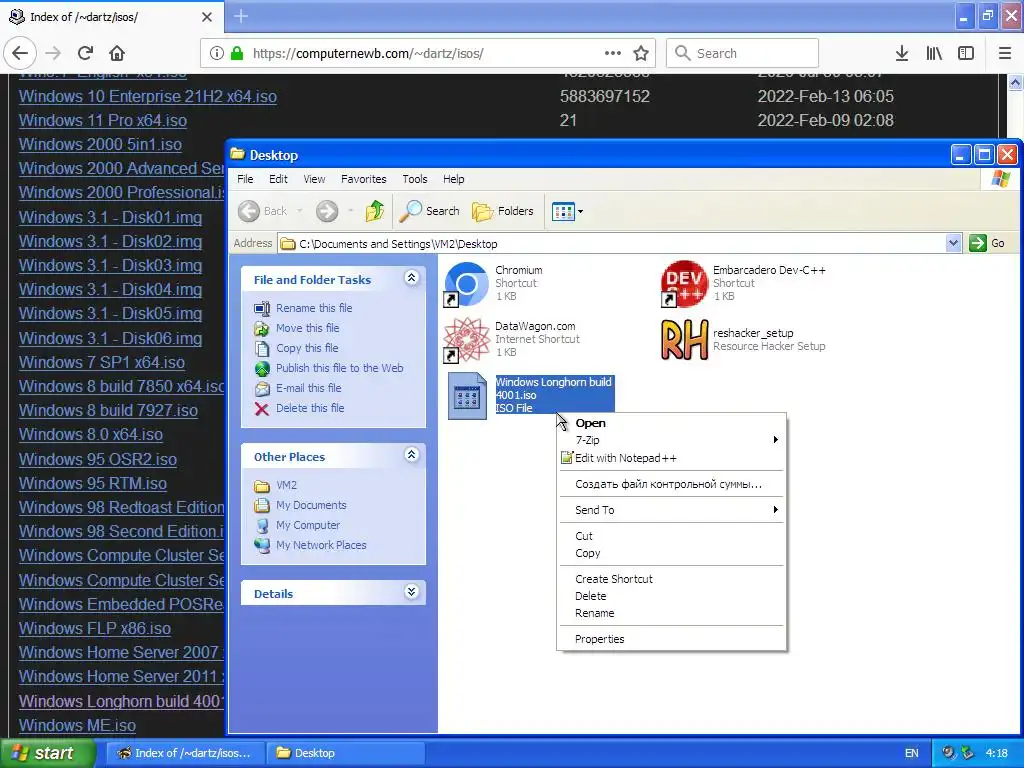Screen dimensions: 1024x768
Task: Toggle the Folders pane in Explorer
Action: pyautogui.click(x=503, y=211)
